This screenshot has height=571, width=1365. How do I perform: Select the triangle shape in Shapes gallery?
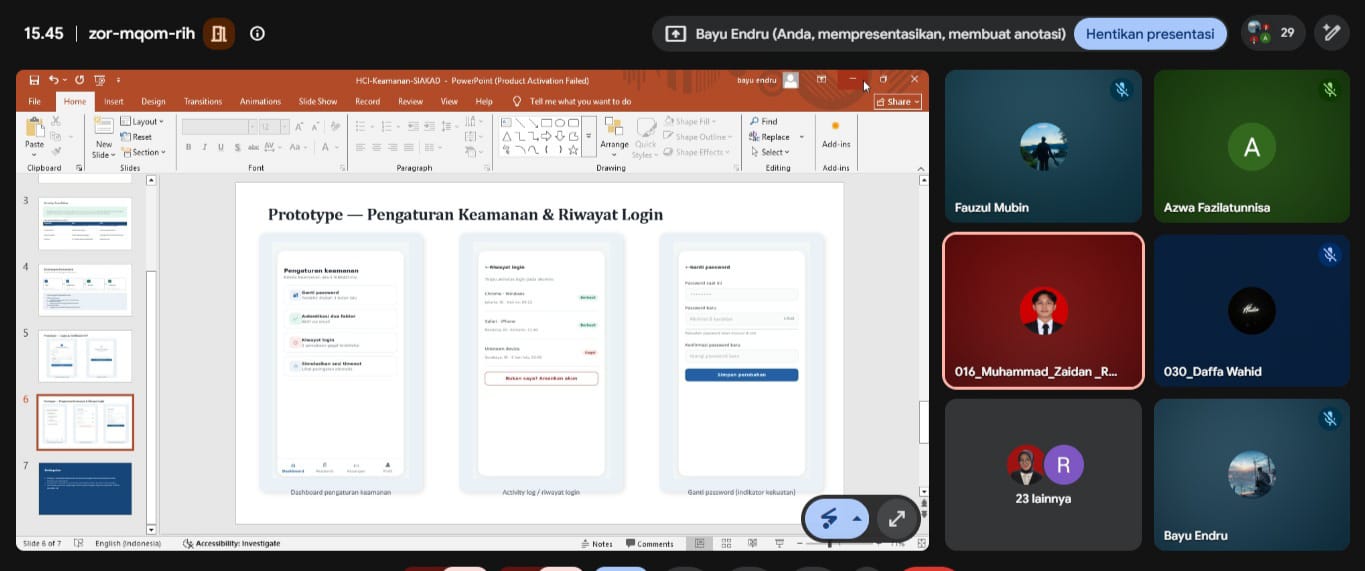pos(507,136)
